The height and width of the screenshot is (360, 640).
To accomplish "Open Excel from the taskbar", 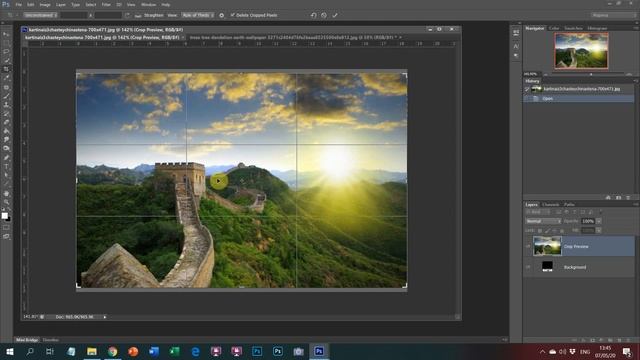I will 175,351.
